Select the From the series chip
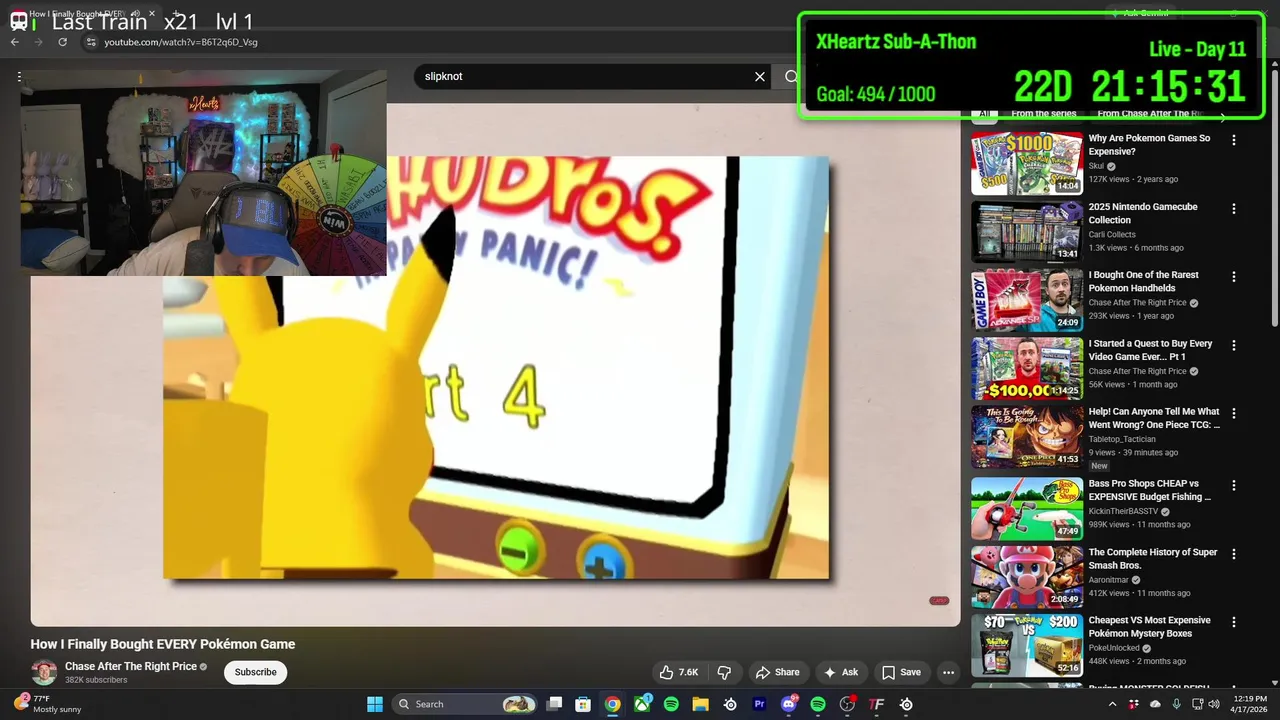Screen dimensions: 1280x720 click(x=1043, y=114)
